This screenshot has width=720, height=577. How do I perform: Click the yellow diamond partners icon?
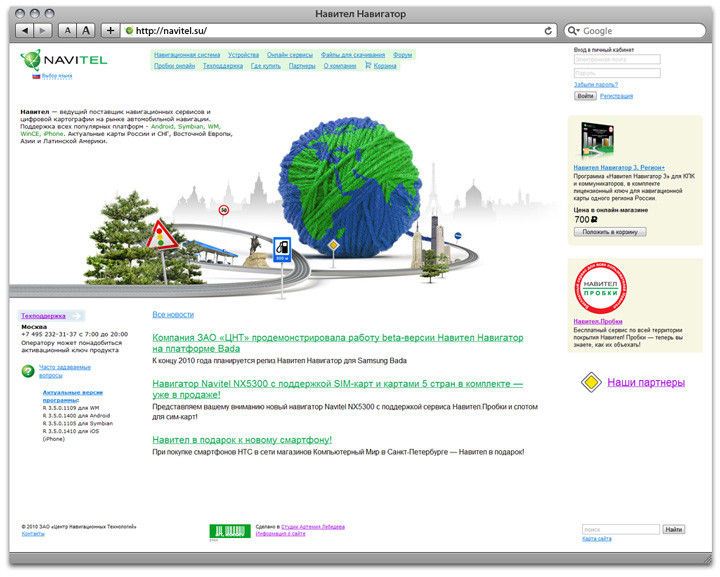(591, 382)
